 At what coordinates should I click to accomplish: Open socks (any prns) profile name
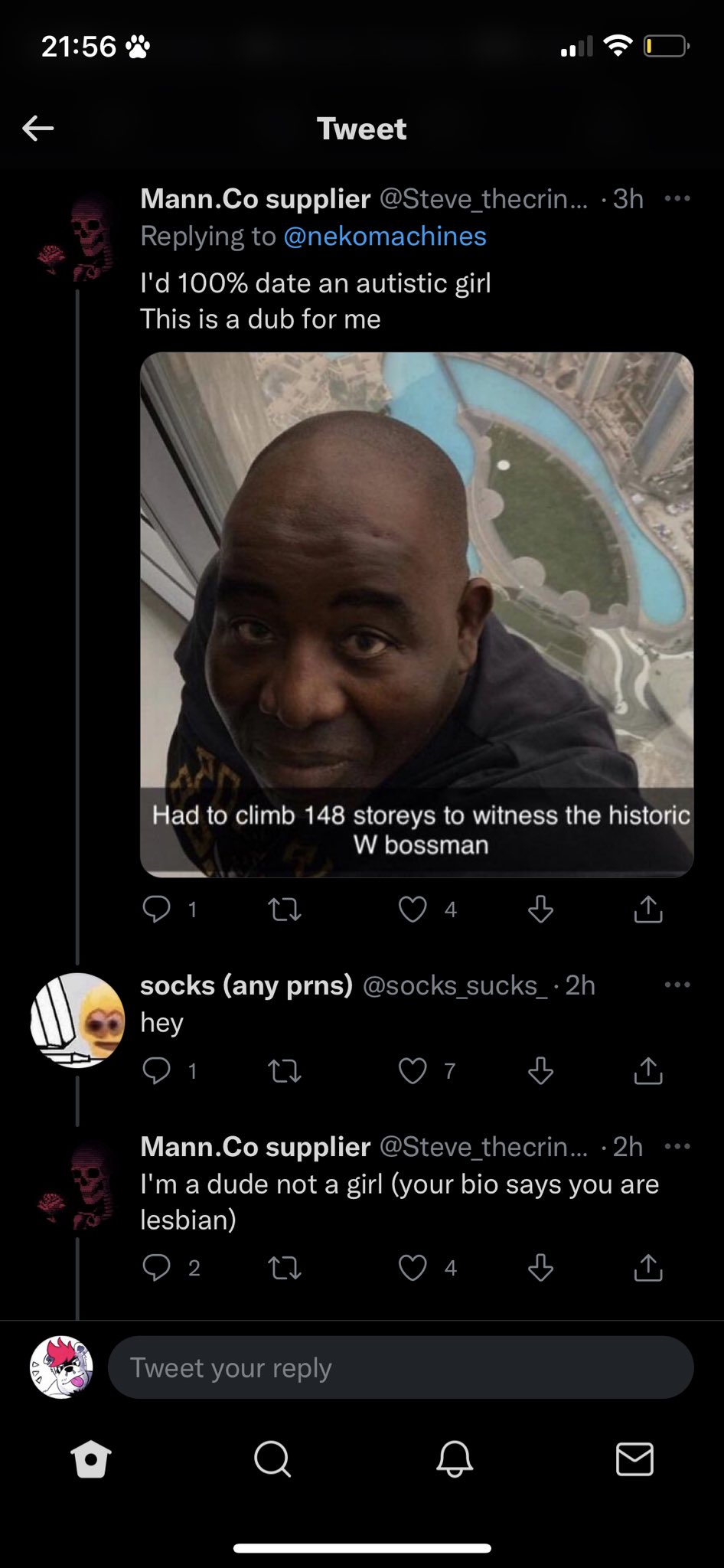[x=246, y=985]
